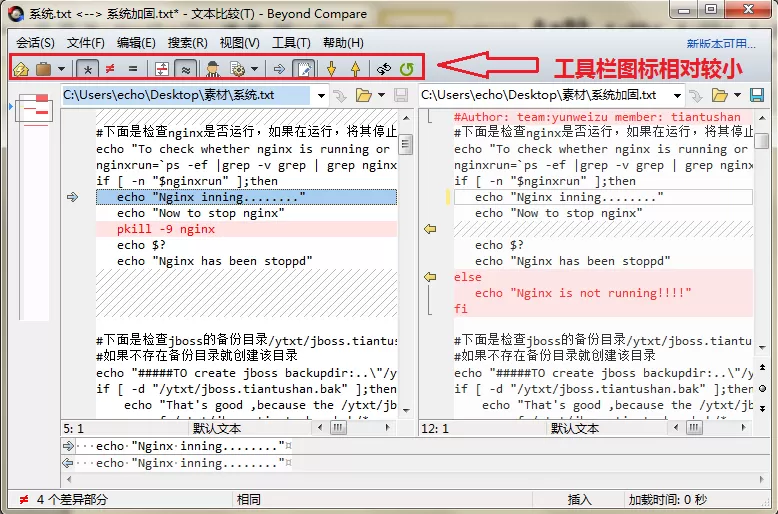Click detail row left-arrow icon at bottom

point(68,463)
